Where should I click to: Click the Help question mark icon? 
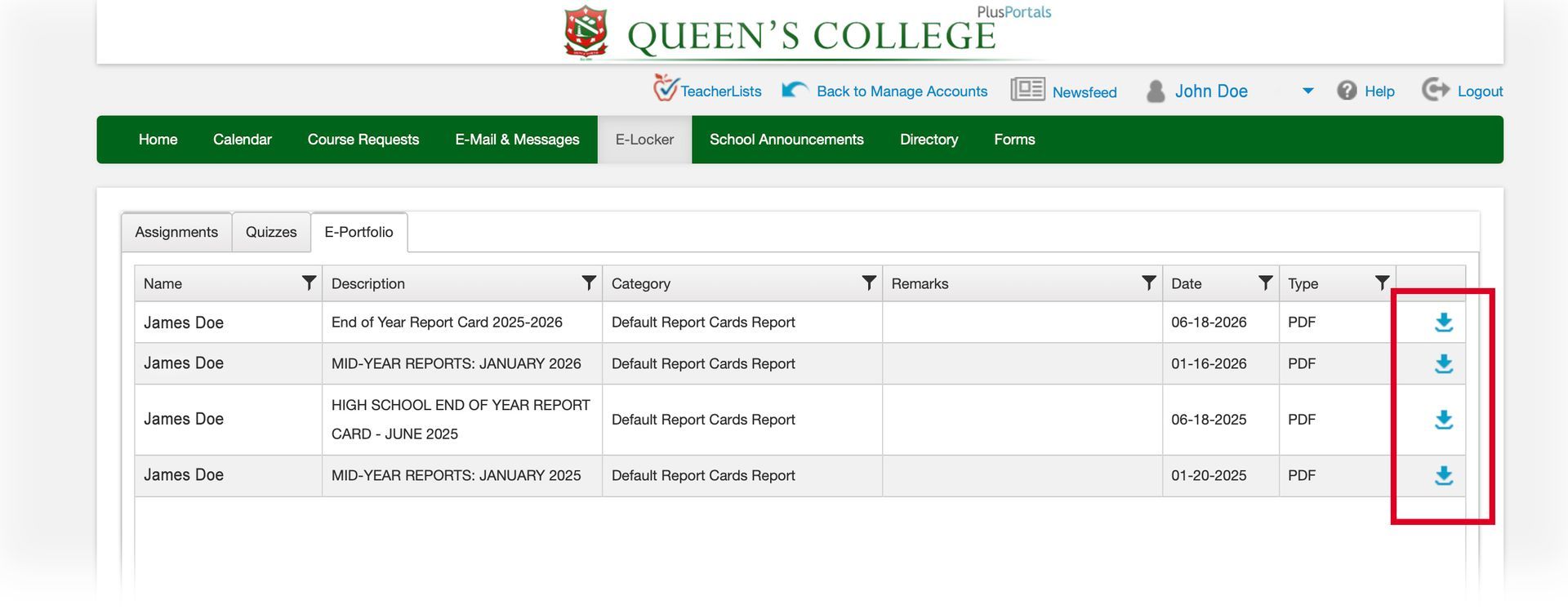(1347, 91)
